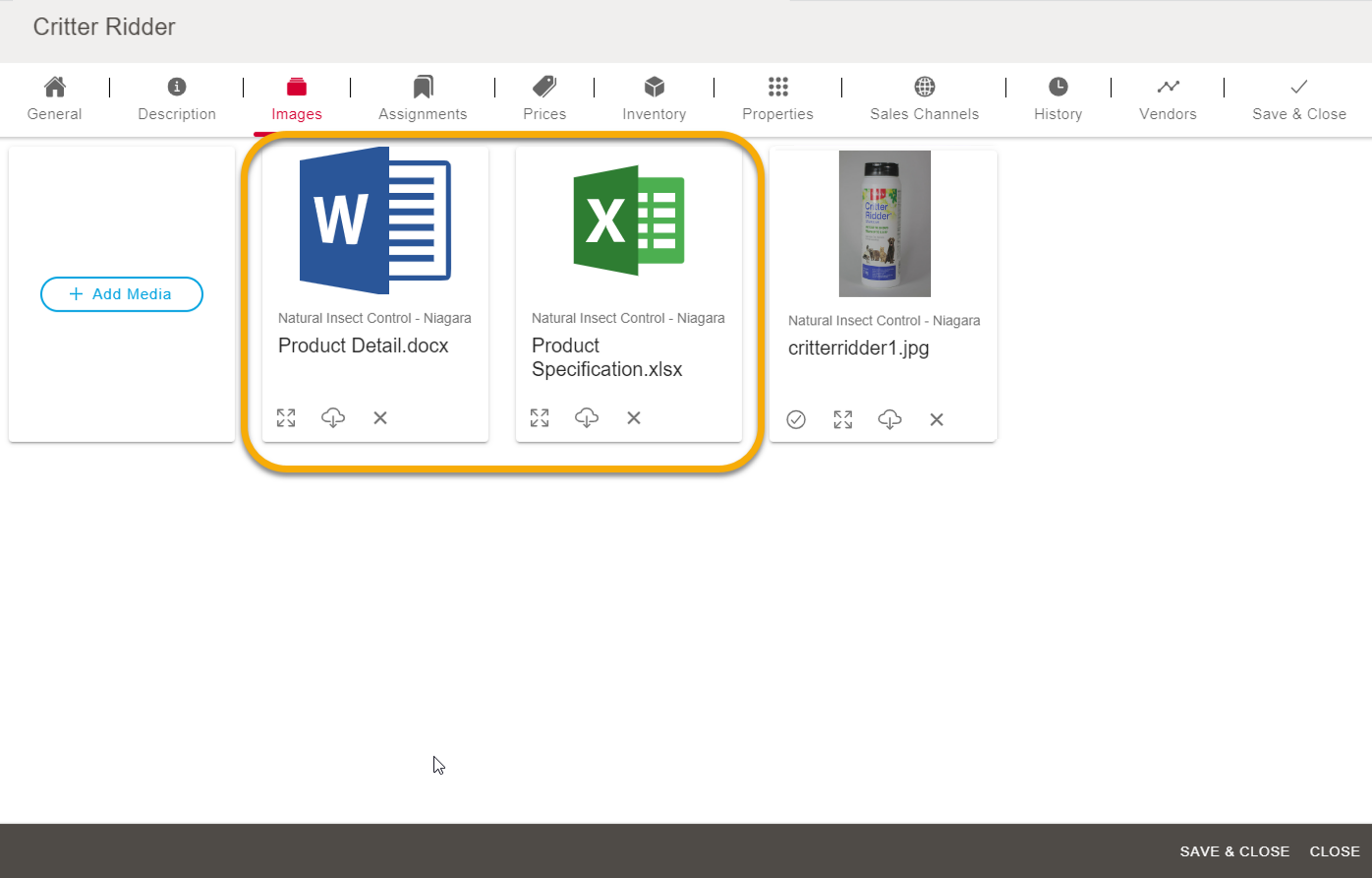Expand the critterridder1.jpg image

click(x=843, y=420)
